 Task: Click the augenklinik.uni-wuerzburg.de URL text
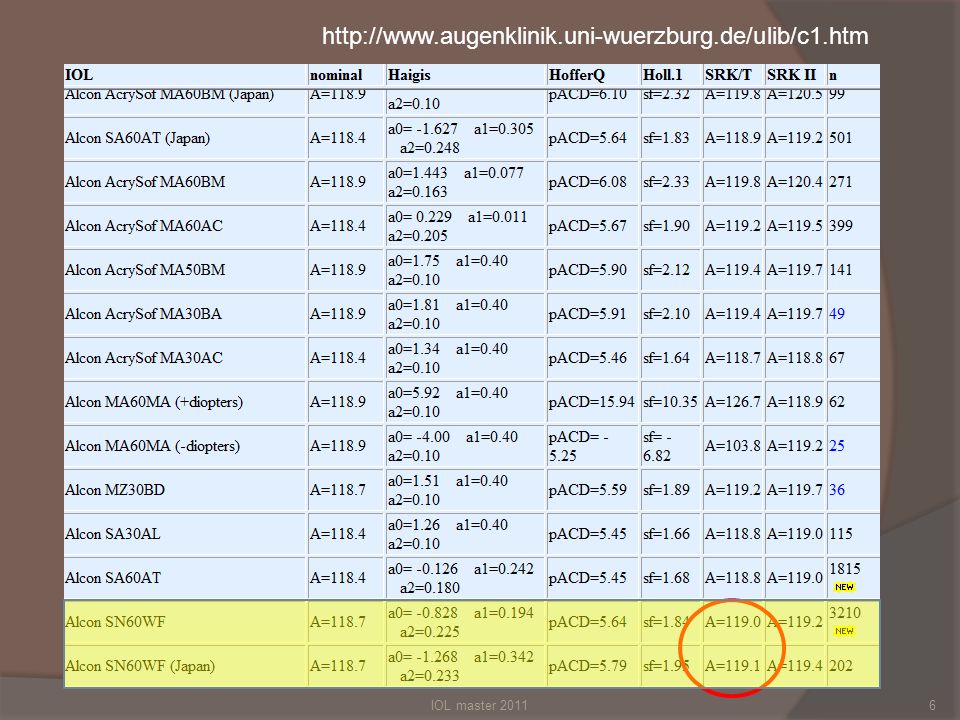[x=595, y=36]
